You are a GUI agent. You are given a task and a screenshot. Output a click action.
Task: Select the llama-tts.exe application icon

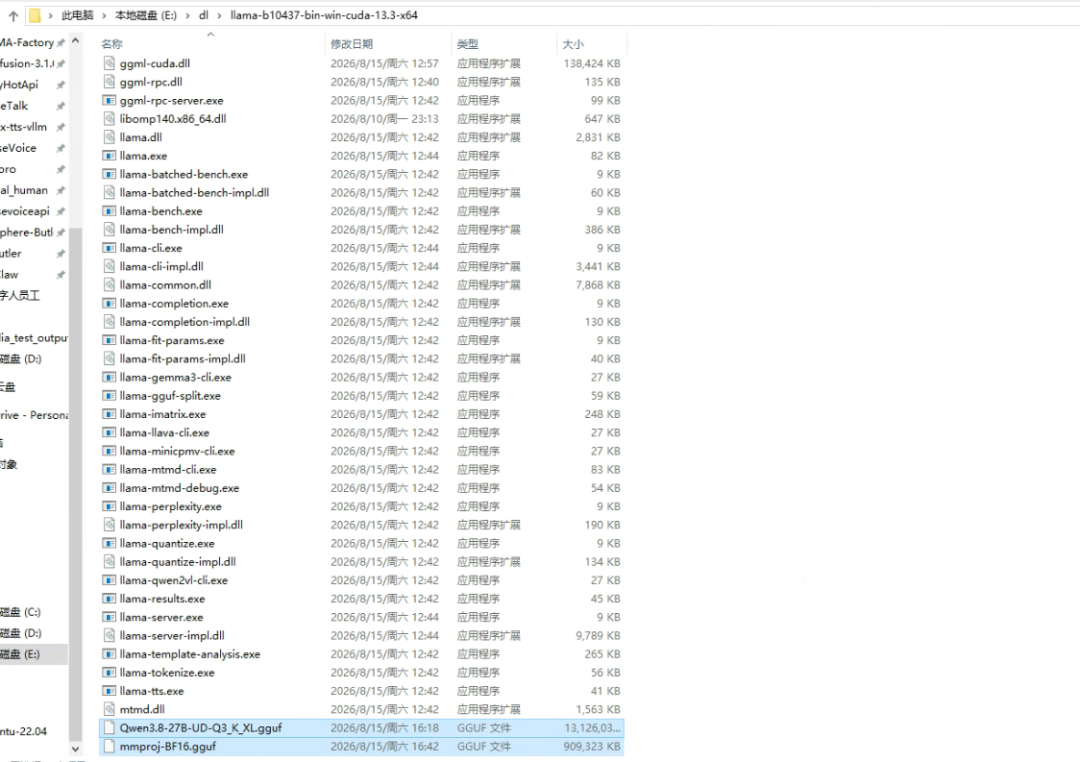pos(109,690)
